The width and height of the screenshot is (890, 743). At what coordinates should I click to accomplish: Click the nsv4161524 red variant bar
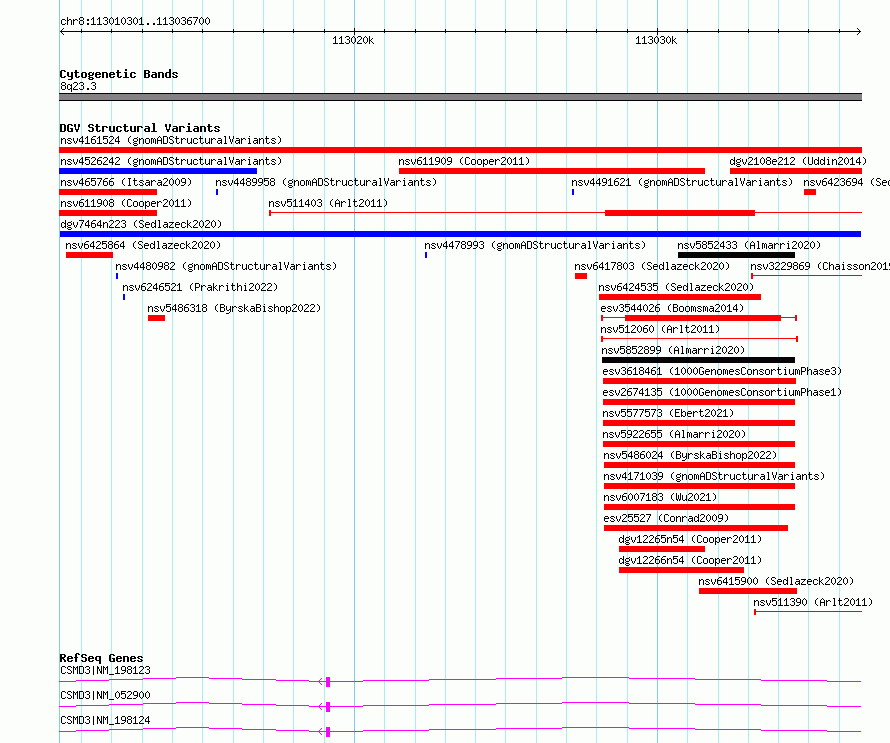point(460,150)
